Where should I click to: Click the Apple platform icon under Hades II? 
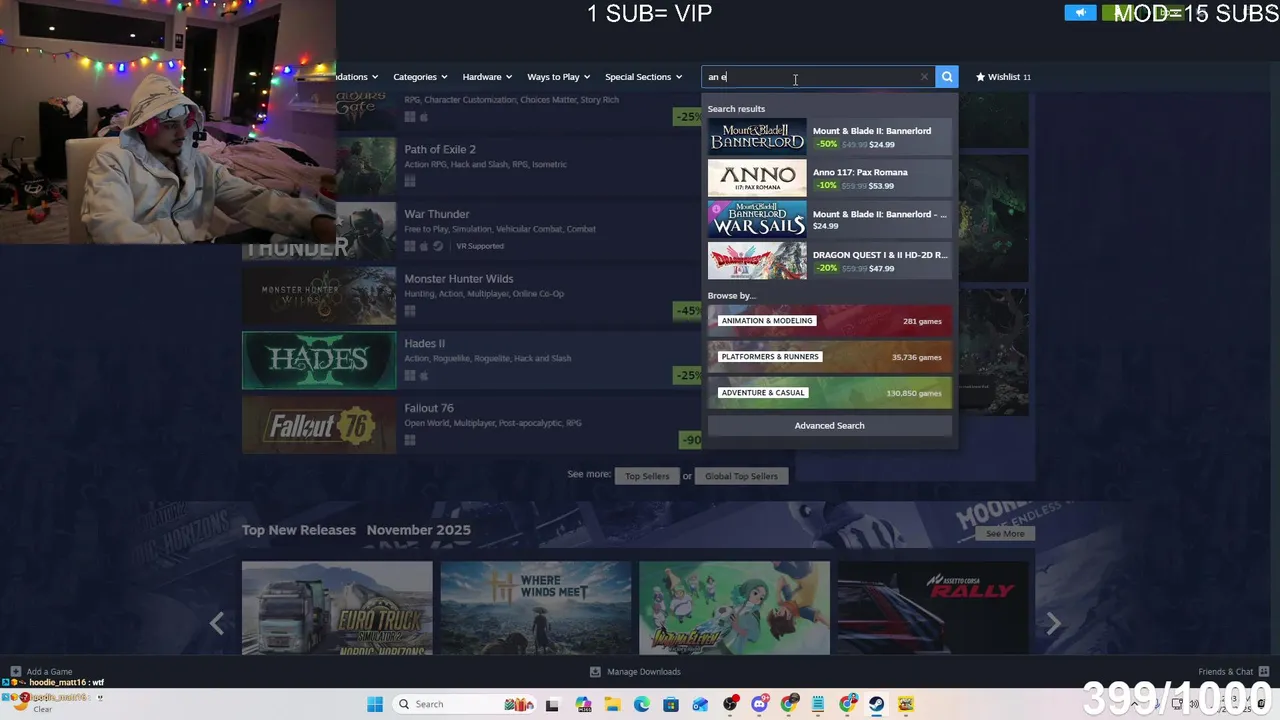[x=424, y=376]
